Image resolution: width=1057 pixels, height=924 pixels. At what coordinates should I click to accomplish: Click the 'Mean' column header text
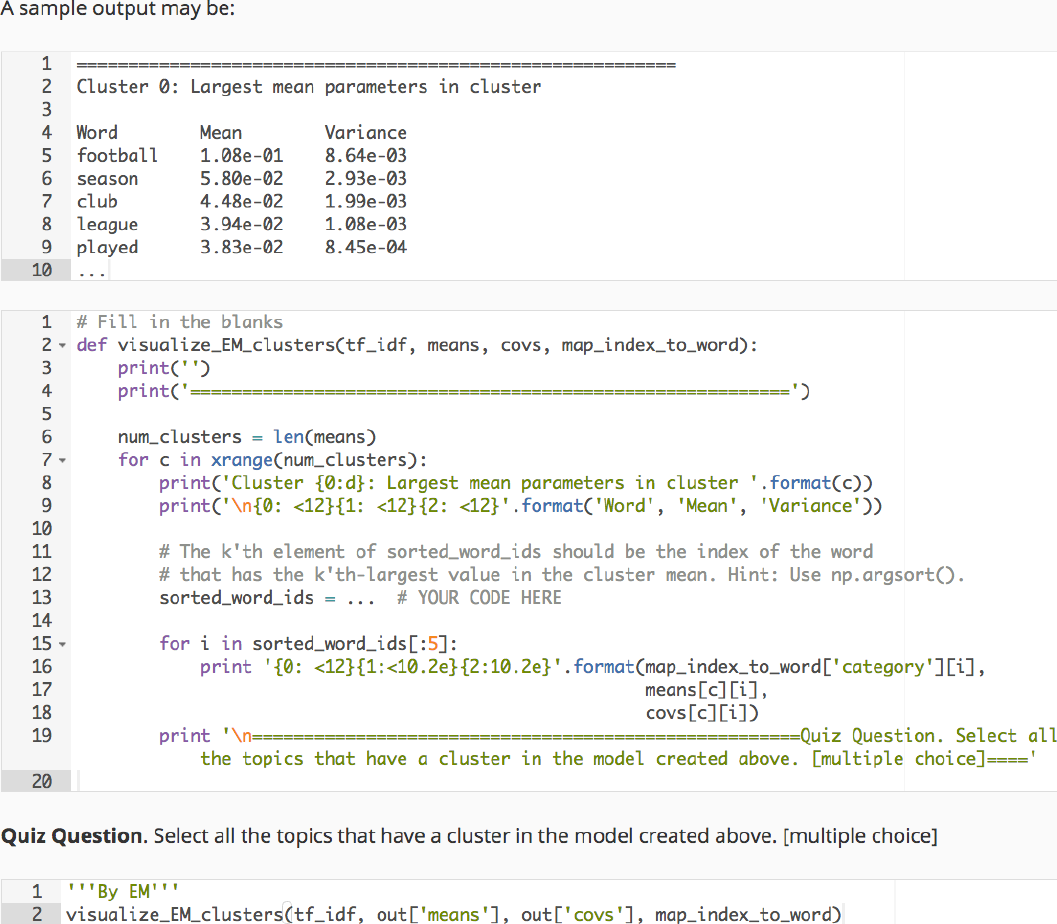[x=220, y=133]
